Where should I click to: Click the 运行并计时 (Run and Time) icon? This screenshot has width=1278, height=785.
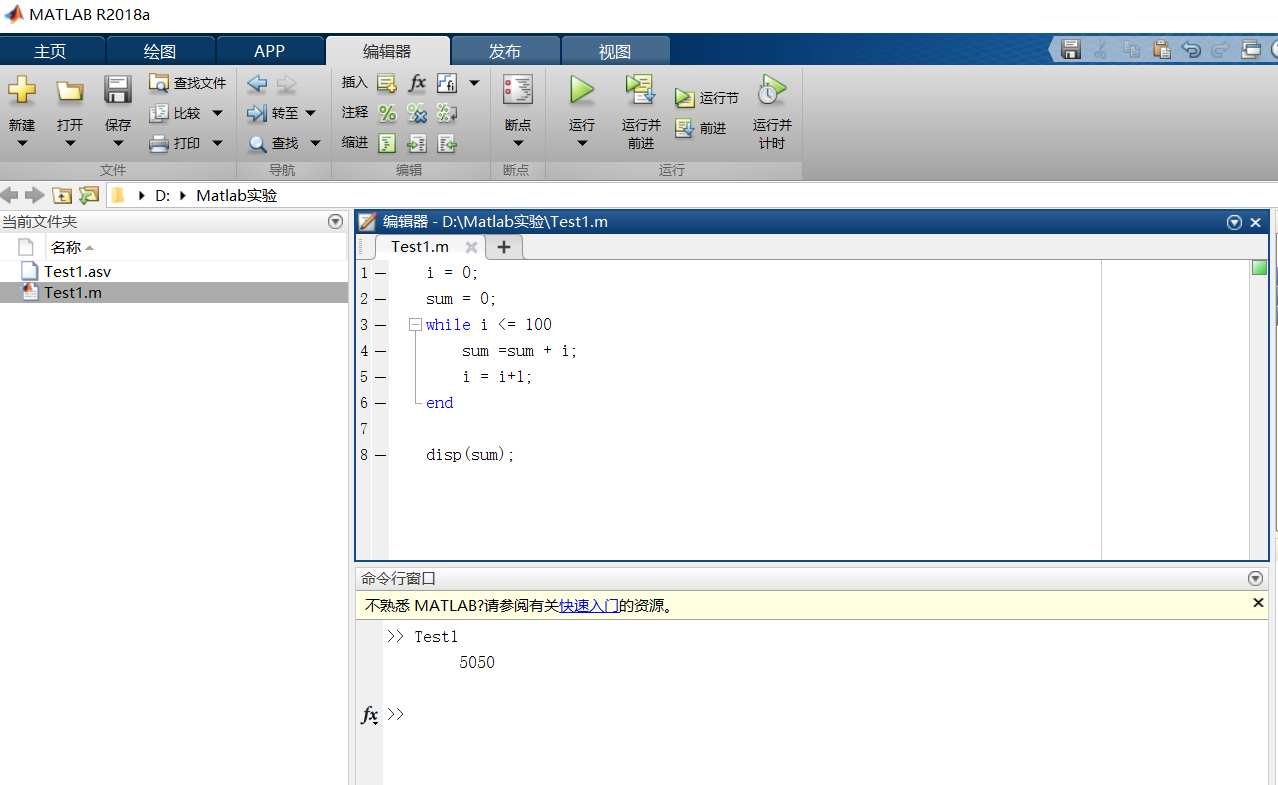click(x=772, y=90)
